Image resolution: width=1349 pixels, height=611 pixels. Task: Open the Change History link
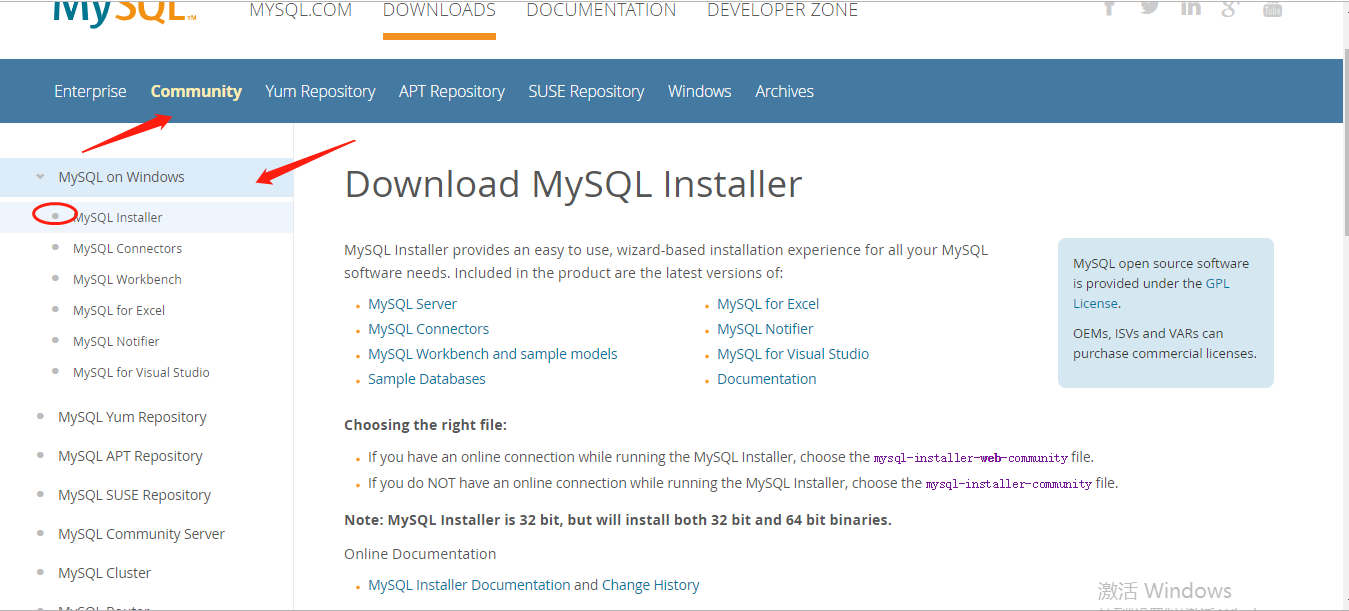pos(650,584)
